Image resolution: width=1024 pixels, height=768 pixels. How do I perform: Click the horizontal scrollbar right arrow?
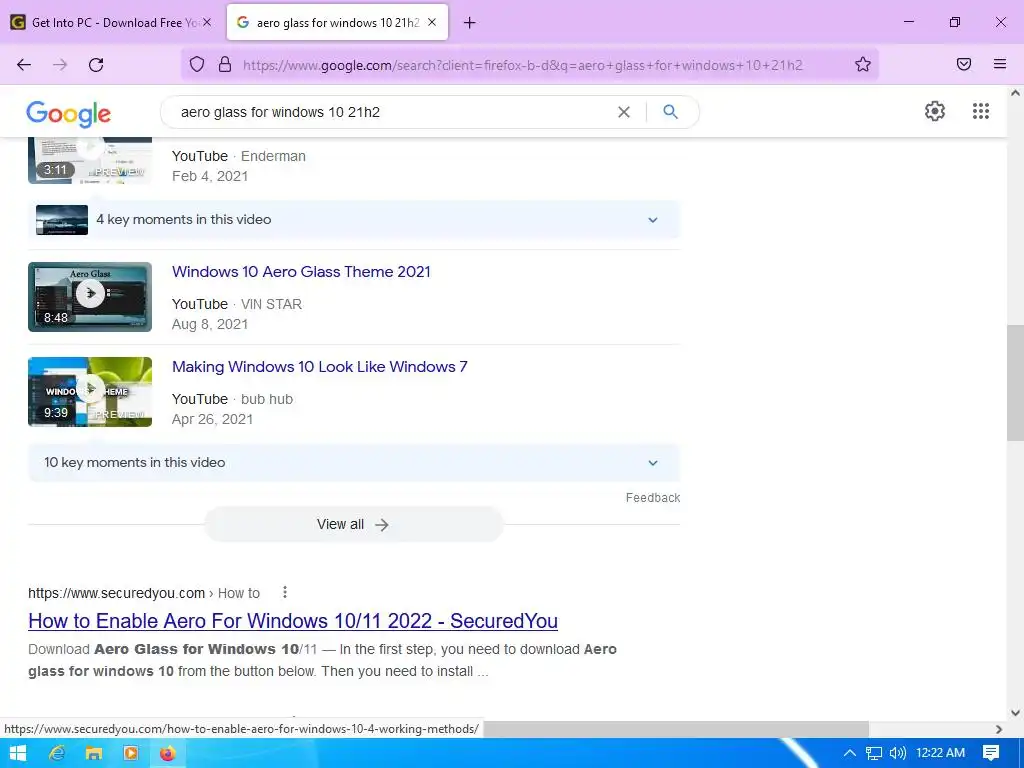pyautogui.click(x=999, y=729)
